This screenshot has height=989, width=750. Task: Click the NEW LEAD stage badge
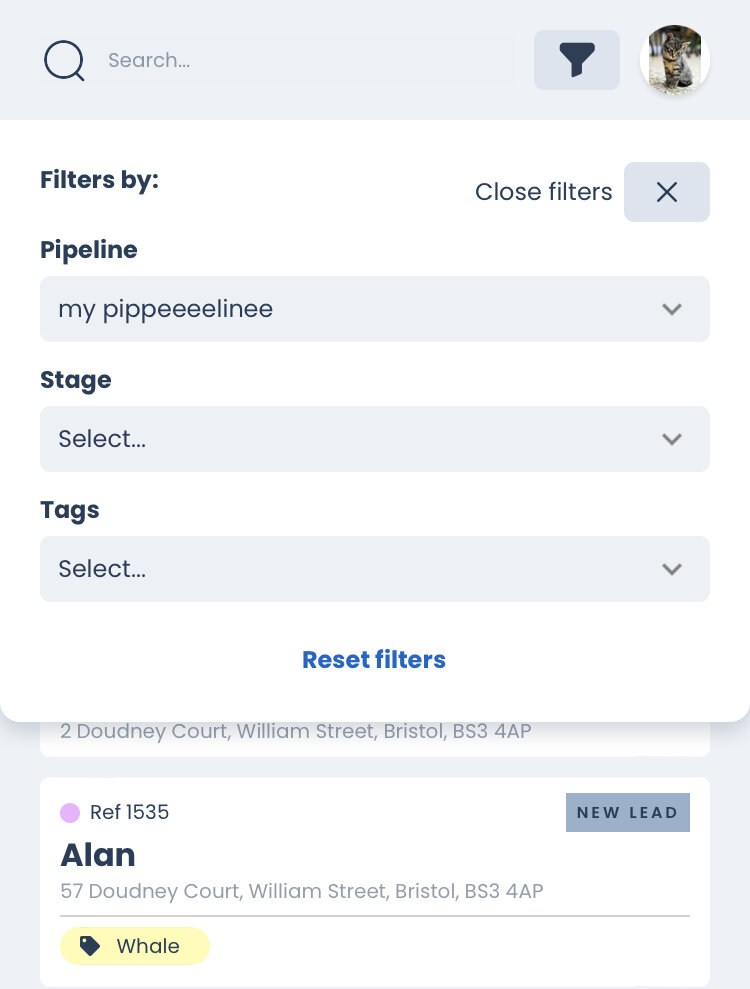[x=627, y=813]
